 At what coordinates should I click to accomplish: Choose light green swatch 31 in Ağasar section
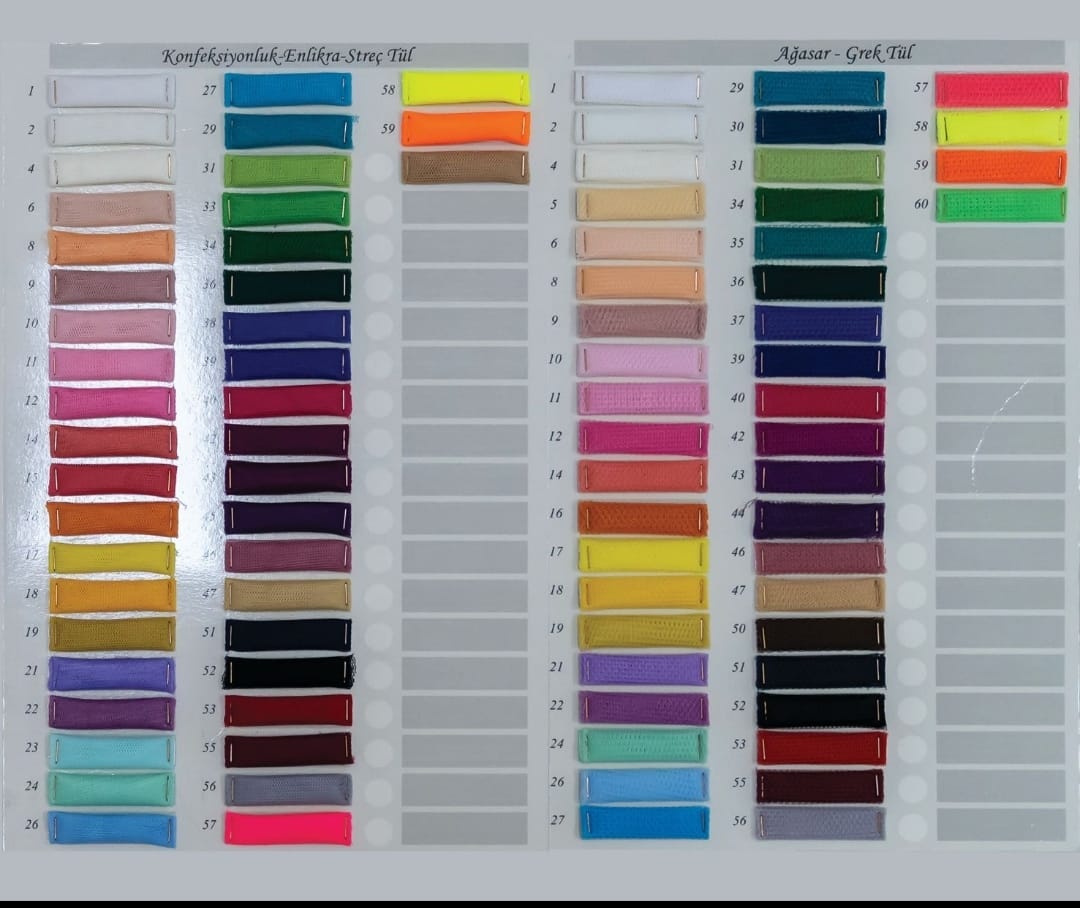(x=820, y=166)
